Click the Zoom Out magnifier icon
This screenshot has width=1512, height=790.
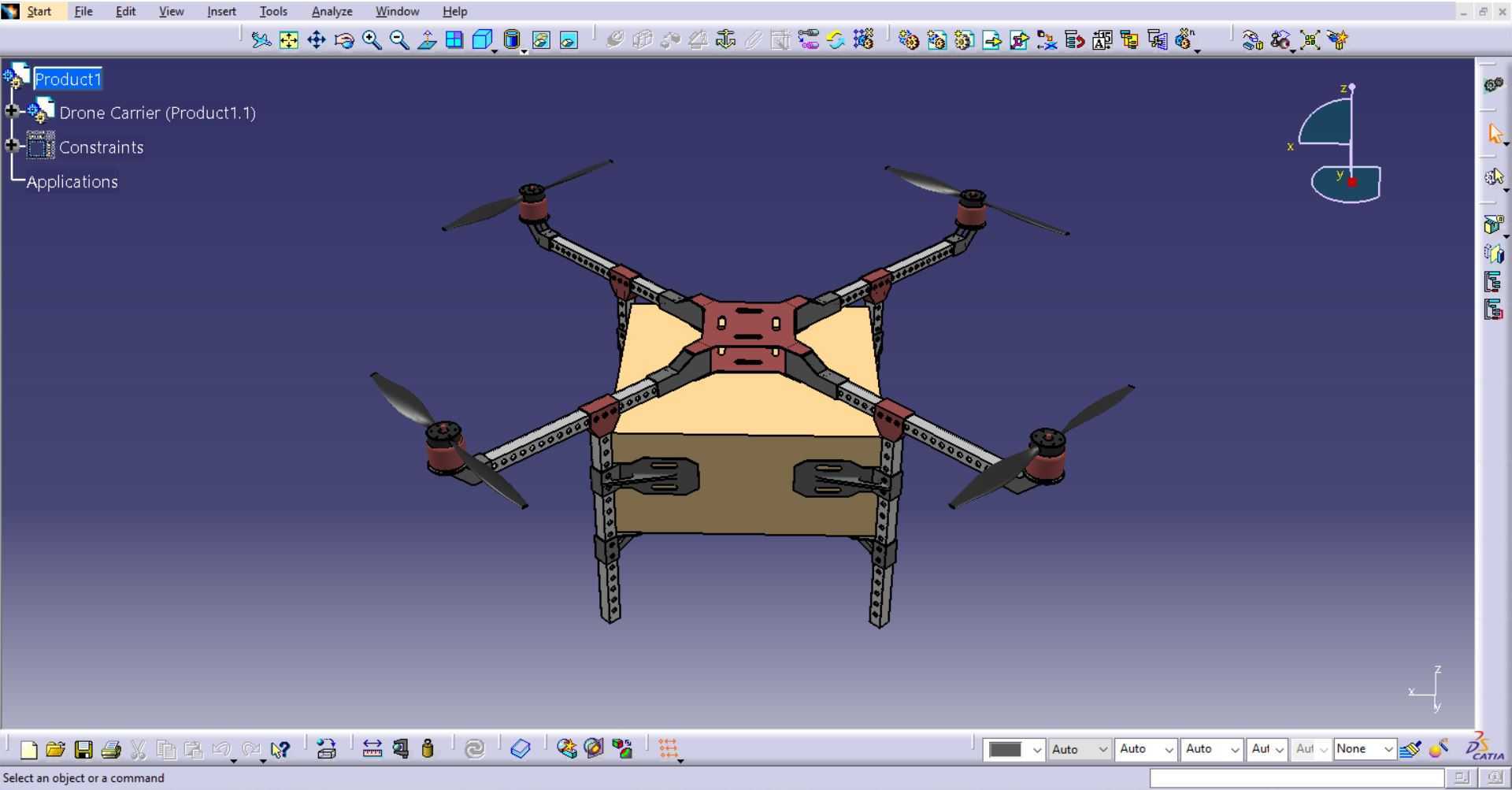tap(399, 39)
